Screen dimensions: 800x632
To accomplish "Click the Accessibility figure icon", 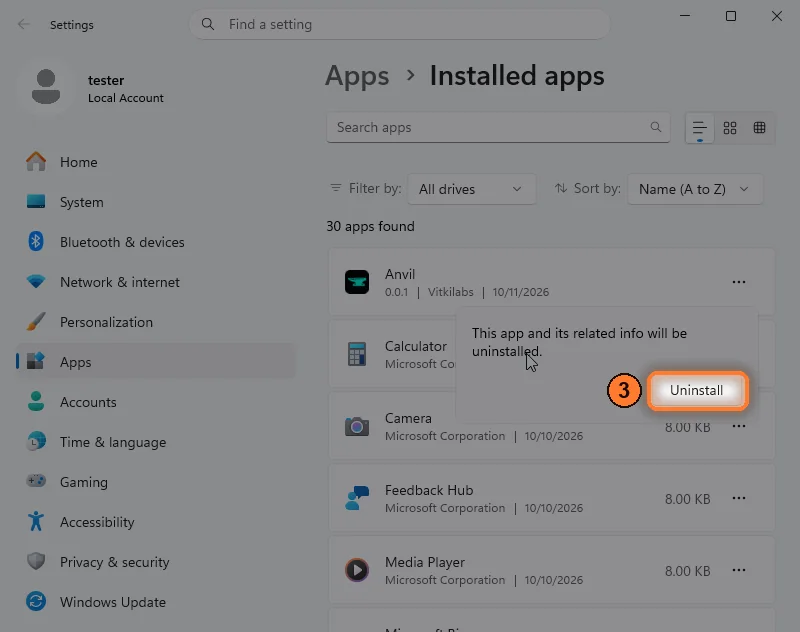I will click(36, 521).
